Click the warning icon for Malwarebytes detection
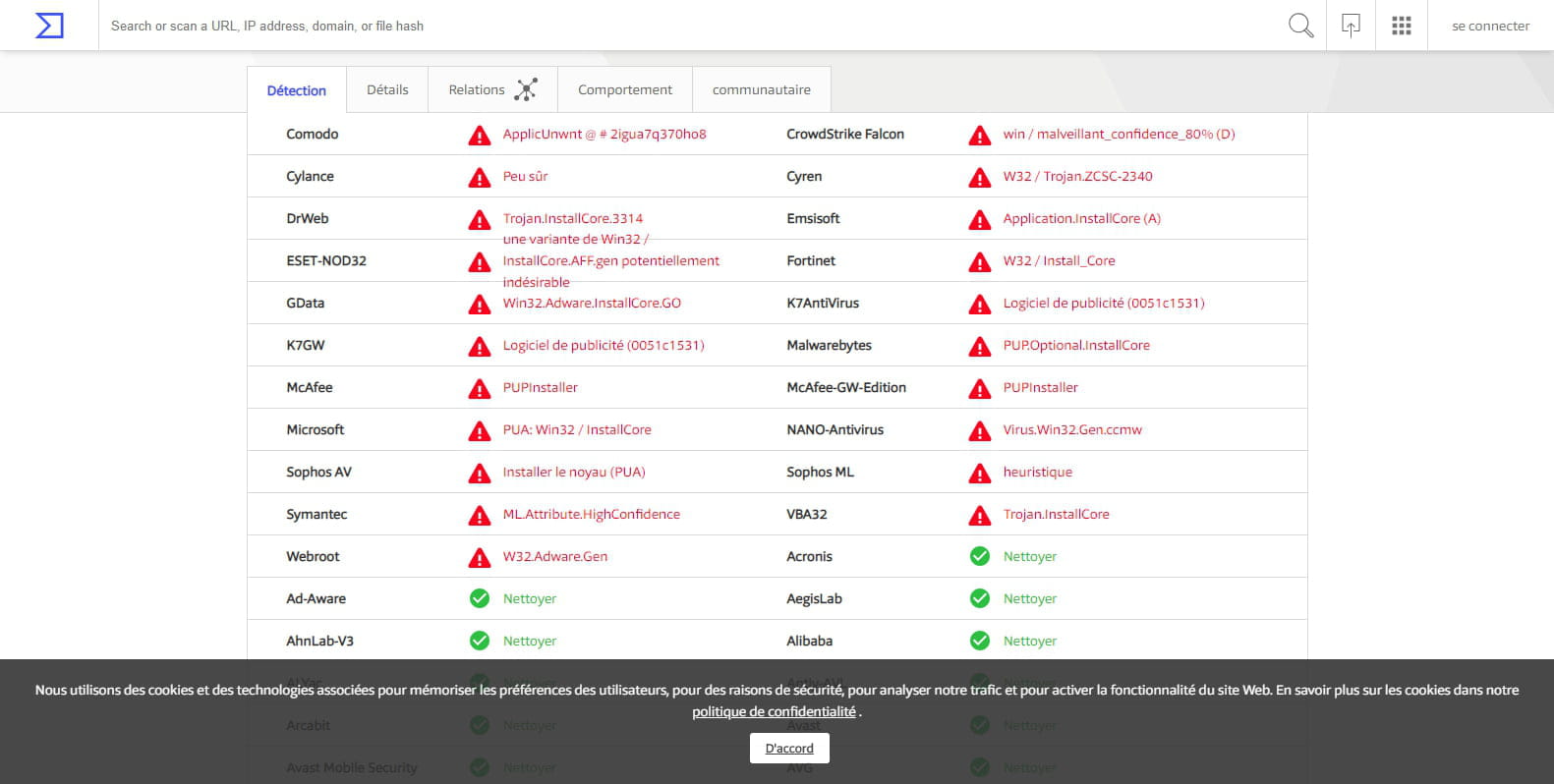 [980, 346]
